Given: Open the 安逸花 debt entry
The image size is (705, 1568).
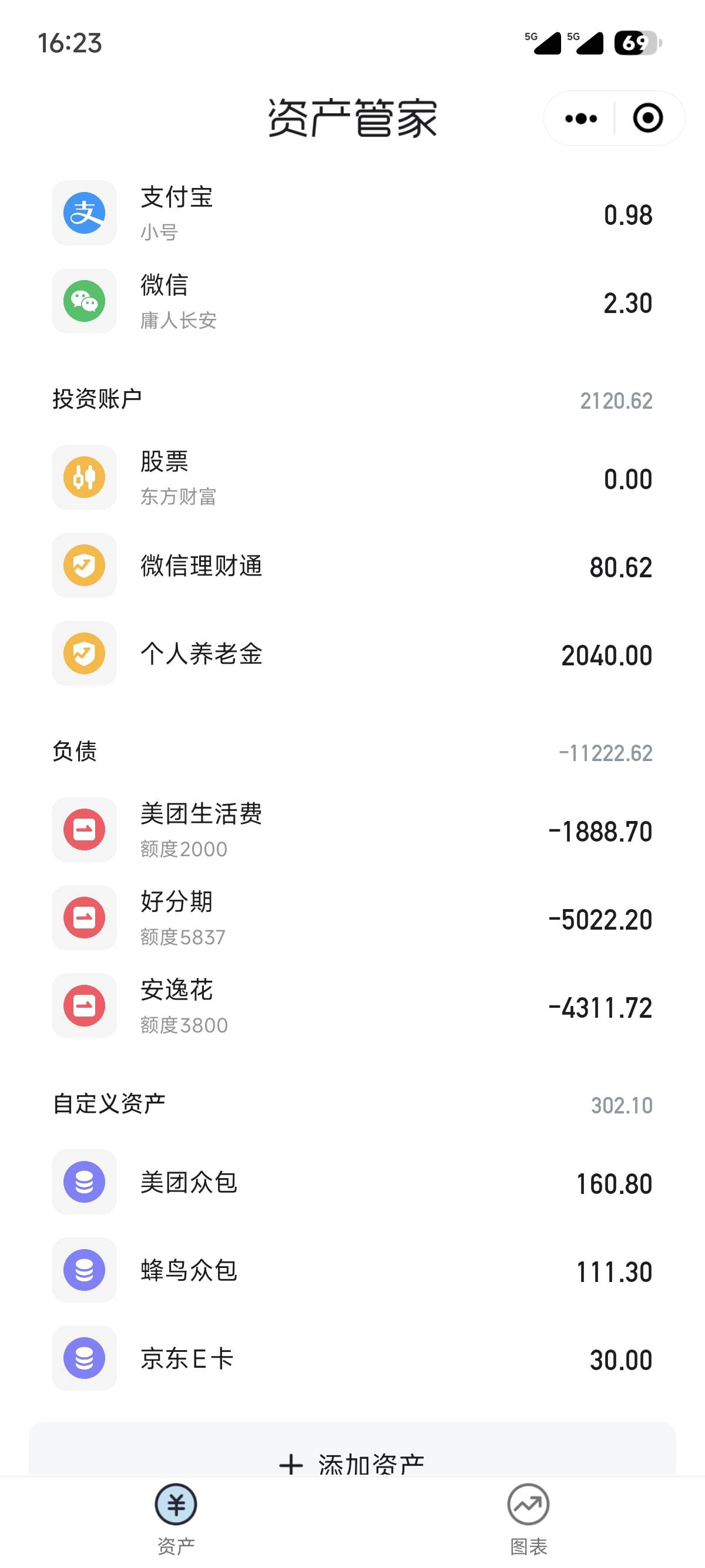Looking at the screenshot, I should pos(352,1005).
